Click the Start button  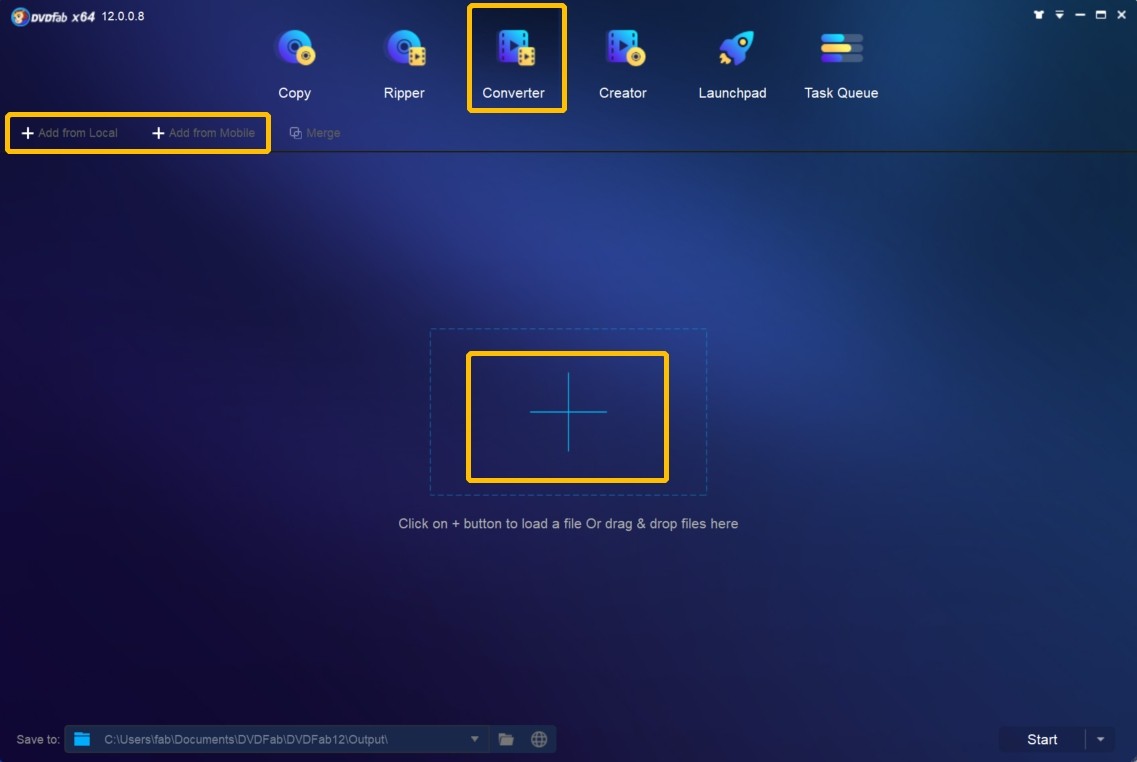click(x=1042, y=740)
